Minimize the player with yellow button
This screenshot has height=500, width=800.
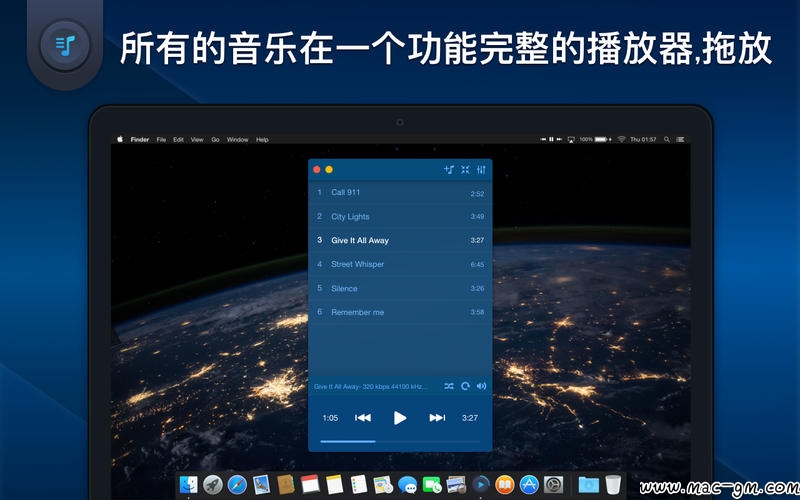click(x=329, y=169)
